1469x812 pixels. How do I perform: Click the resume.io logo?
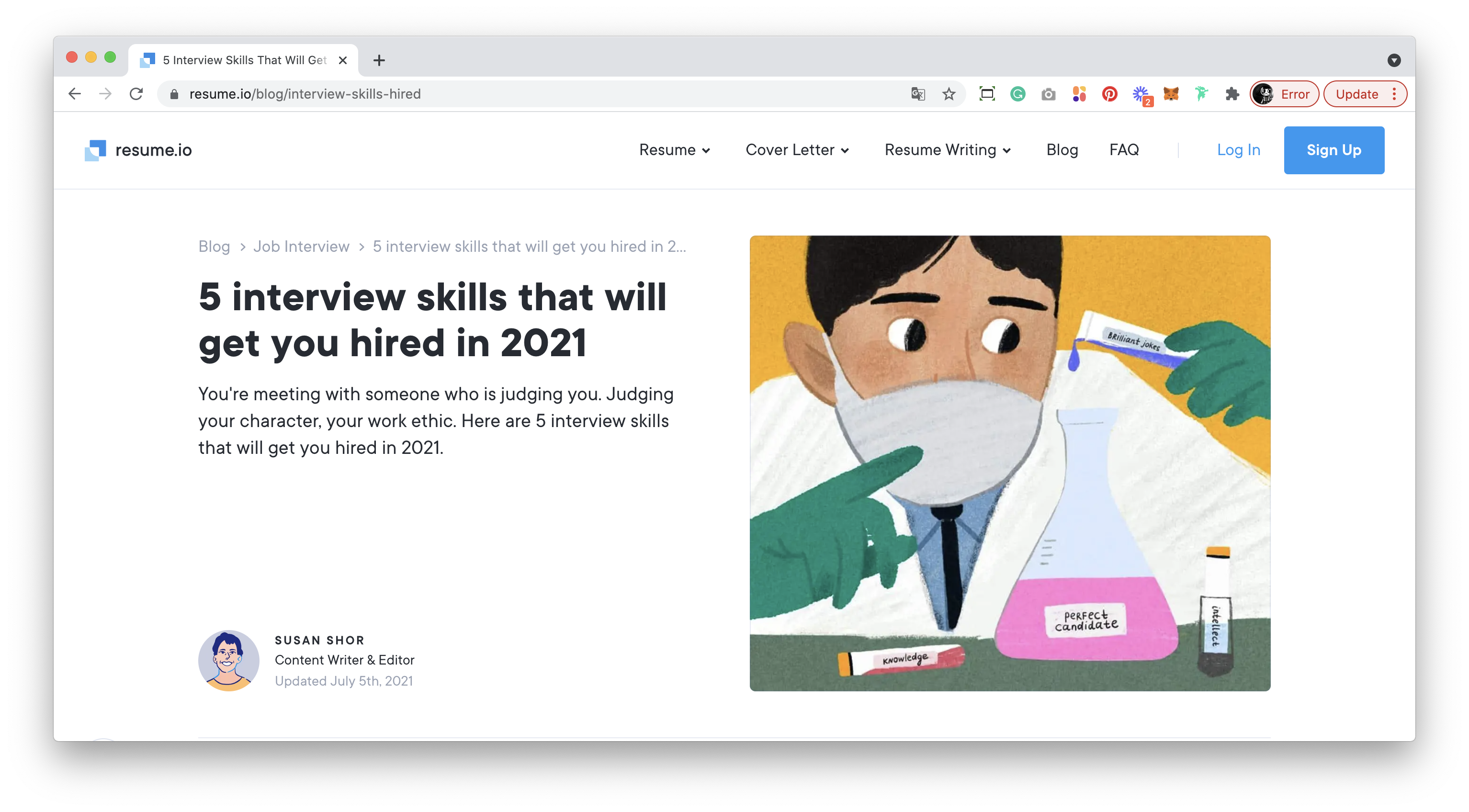click(x=138, y=150)
